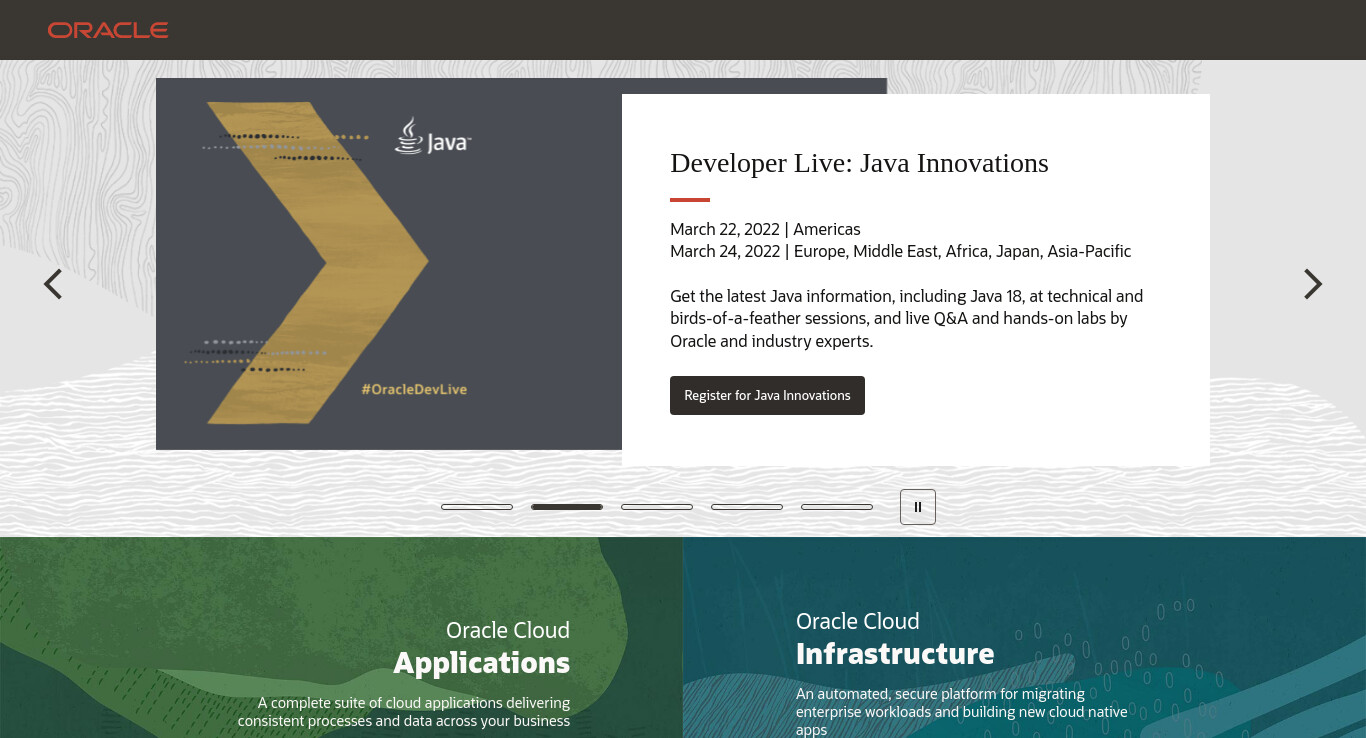The height and width of the screenshot is (738, 1366).
Task: Select the first carousel slide indicator
Action: pos(477,507)
